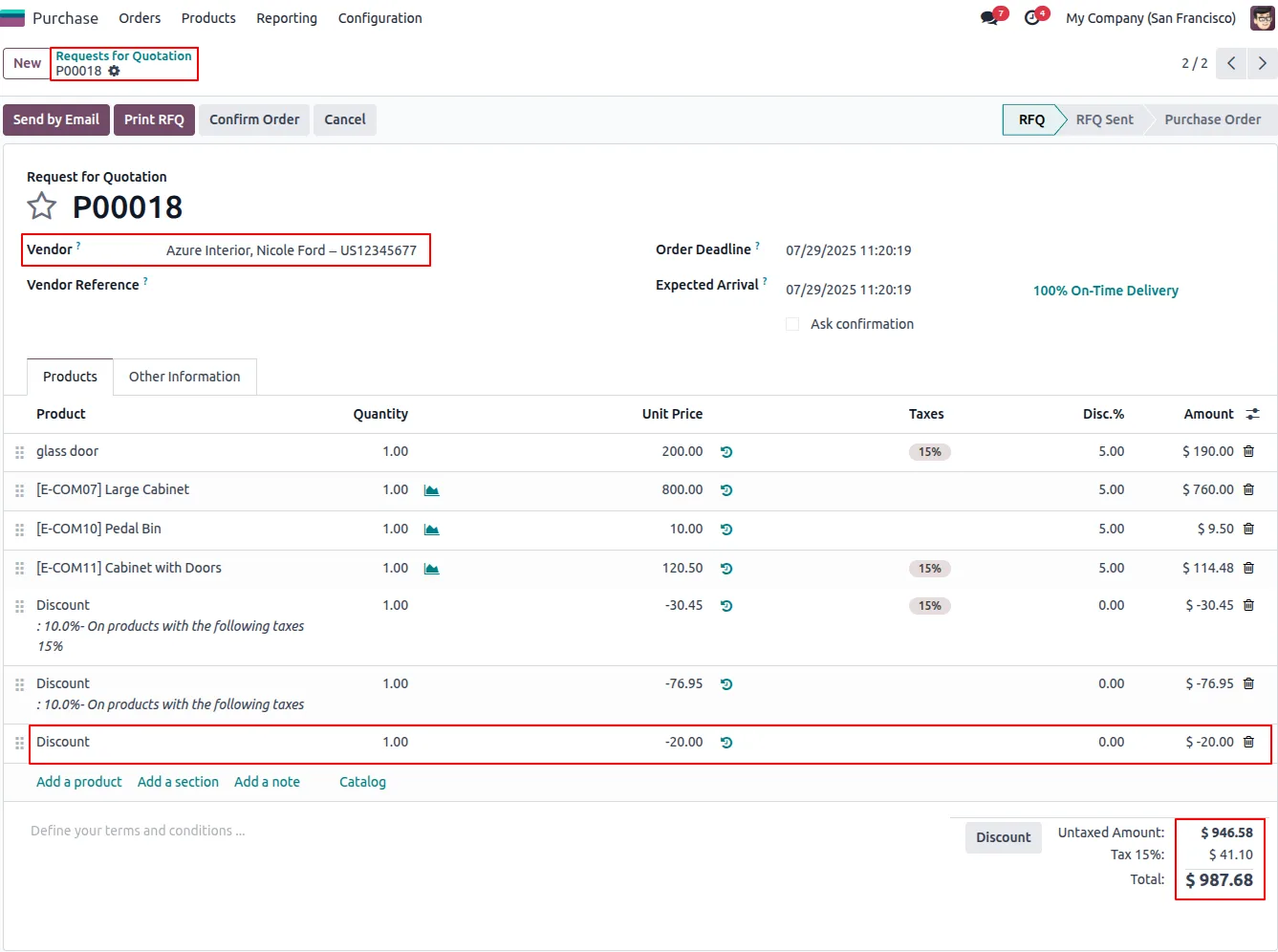Grab drag handle of glass door row

point(19,452)
